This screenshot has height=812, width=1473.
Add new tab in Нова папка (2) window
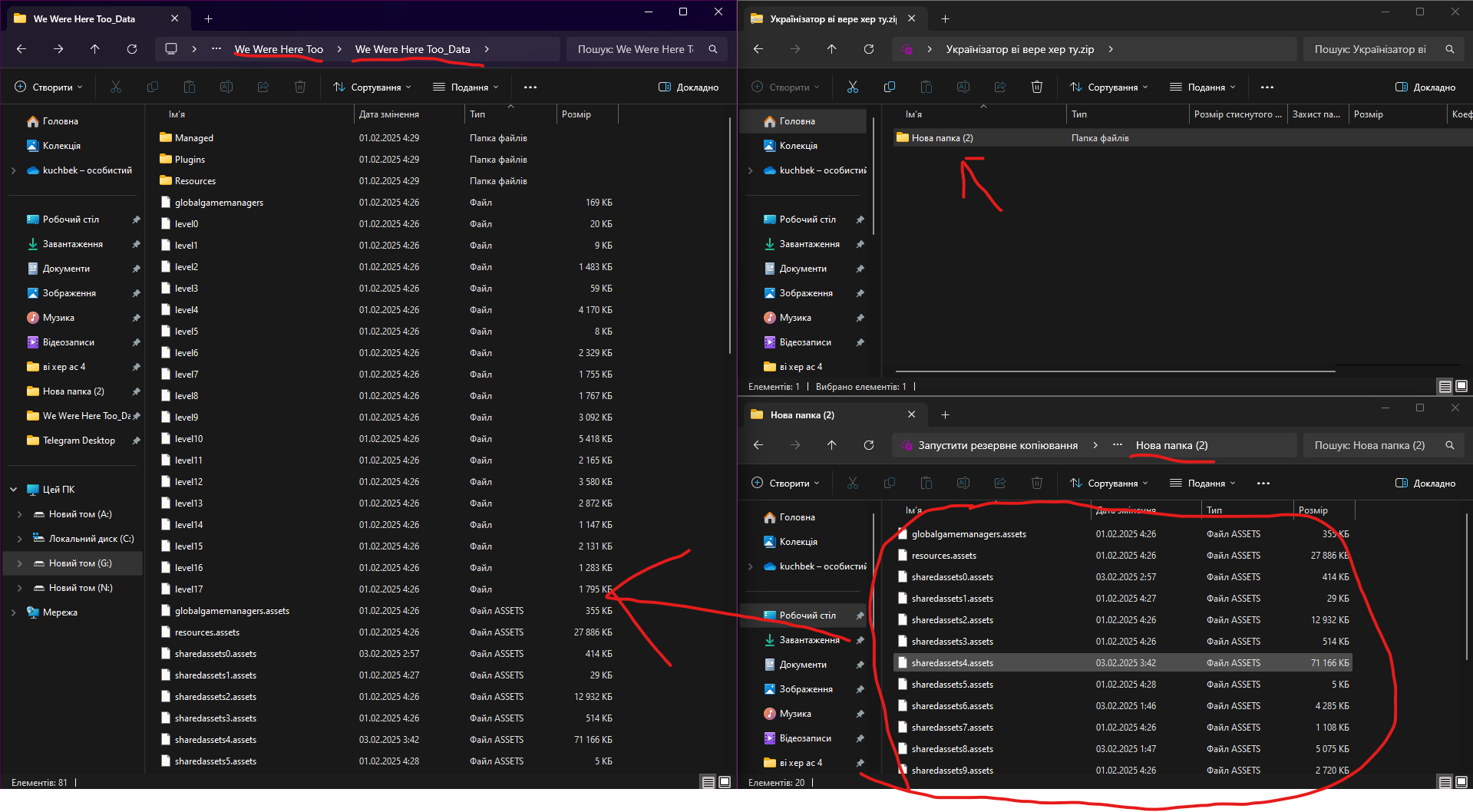[945, 414]
